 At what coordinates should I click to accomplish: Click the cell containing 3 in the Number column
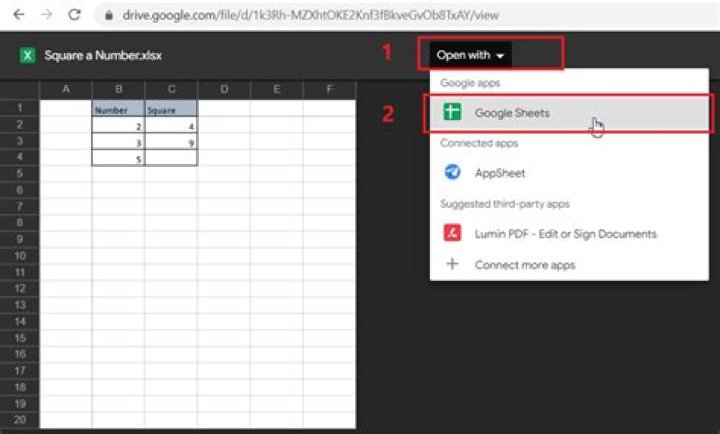click(118, 141)
